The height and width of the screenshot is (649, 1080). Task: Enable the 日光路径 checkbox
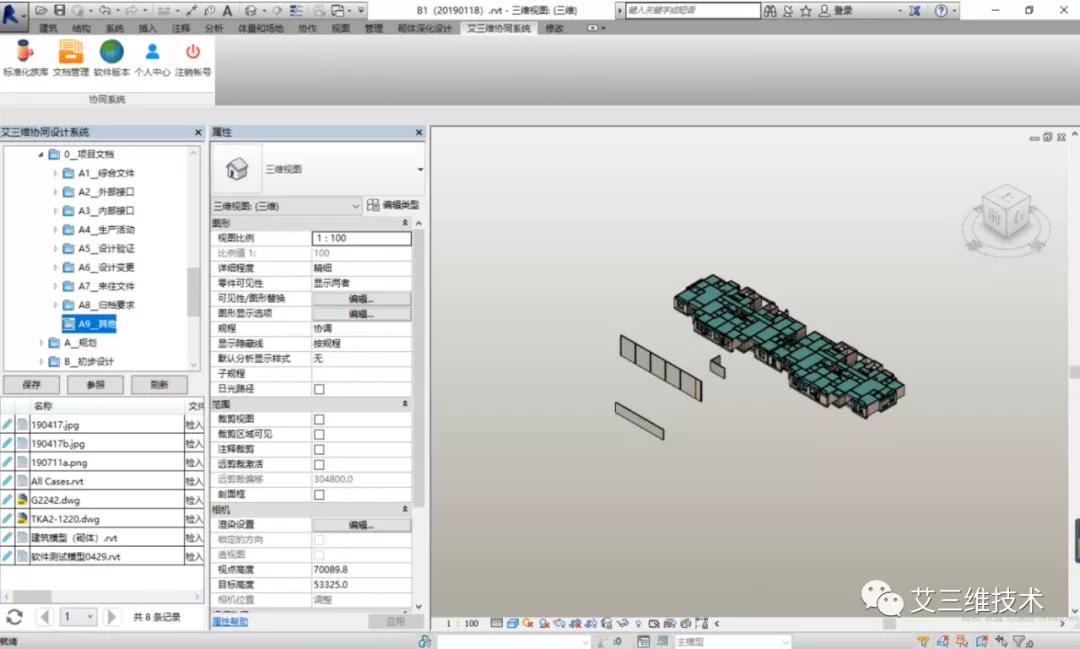[319, 388]
